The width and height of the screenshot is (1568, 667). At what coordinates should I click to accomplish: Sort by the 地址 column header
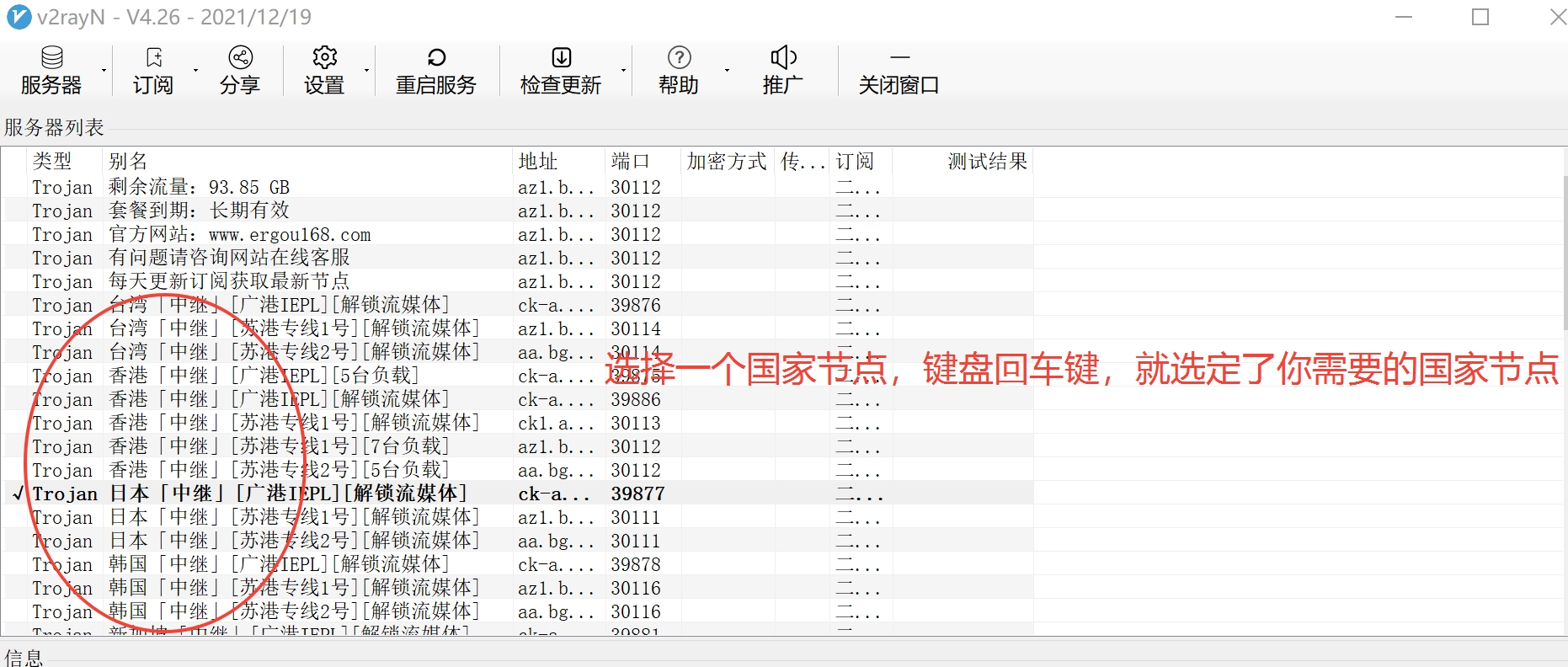tap(557, 161)
